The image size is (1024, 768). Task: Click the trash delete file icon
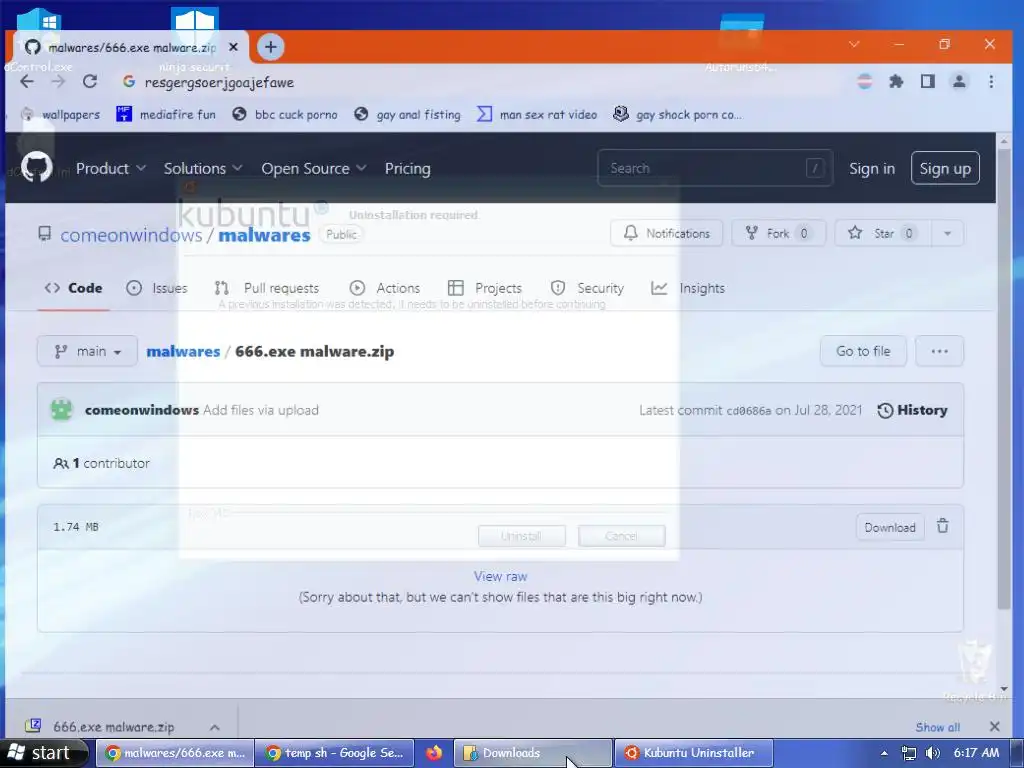[x=942, y=526]
